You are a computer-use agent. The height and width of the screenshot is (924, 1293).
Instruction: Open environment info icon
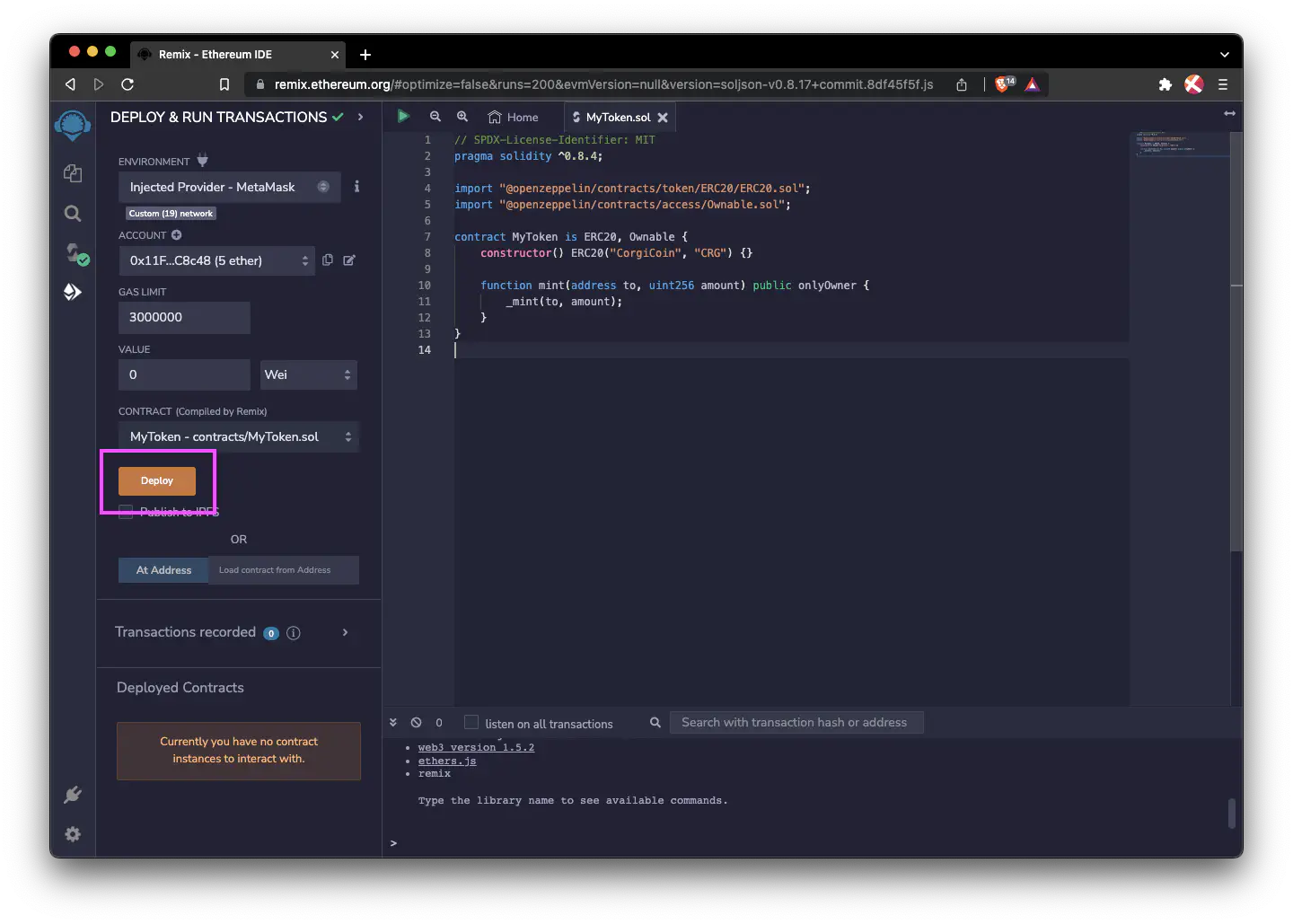click(x=356, y=187)
